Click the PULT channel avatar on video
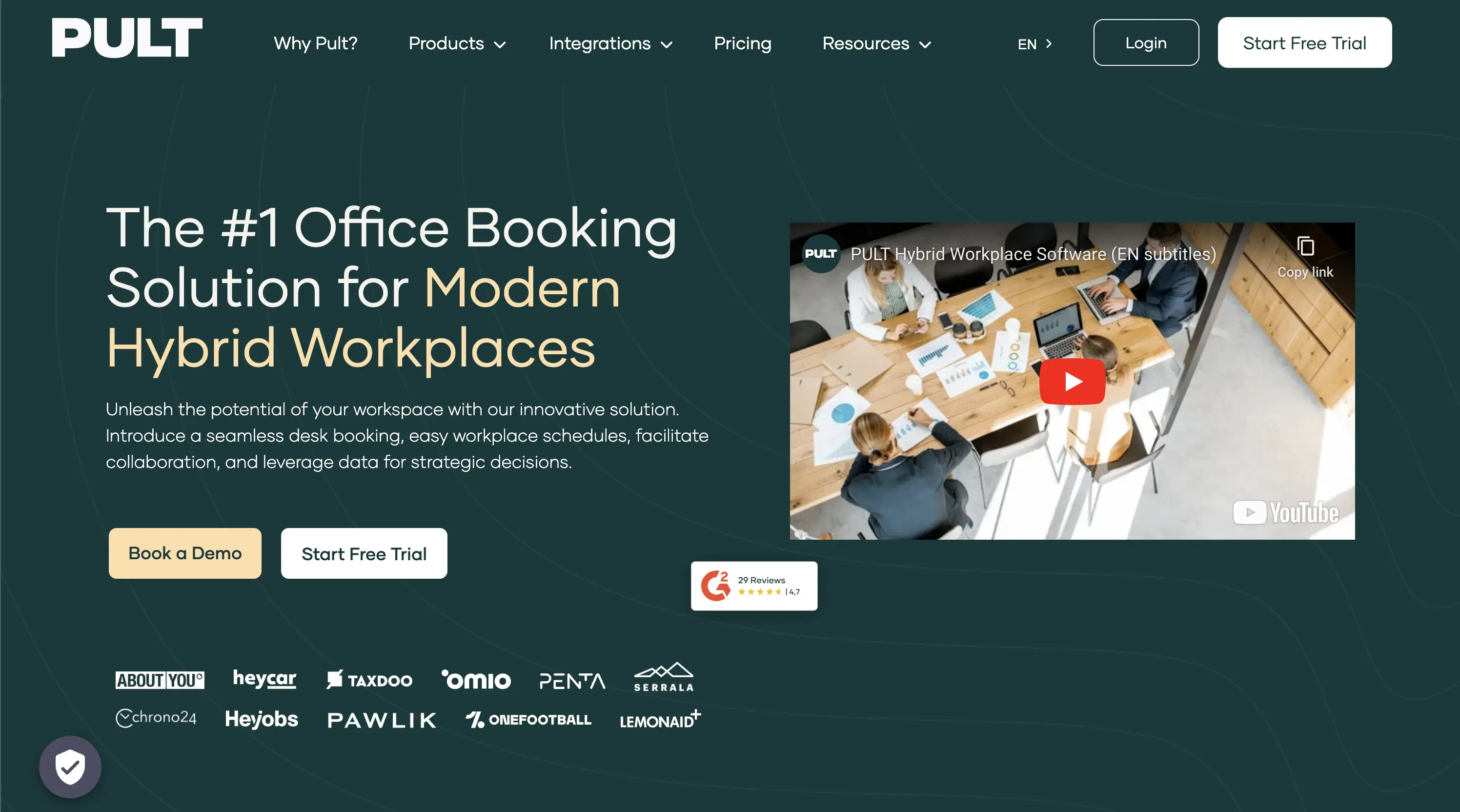1460x812 pixels. (x=820, y=254)
